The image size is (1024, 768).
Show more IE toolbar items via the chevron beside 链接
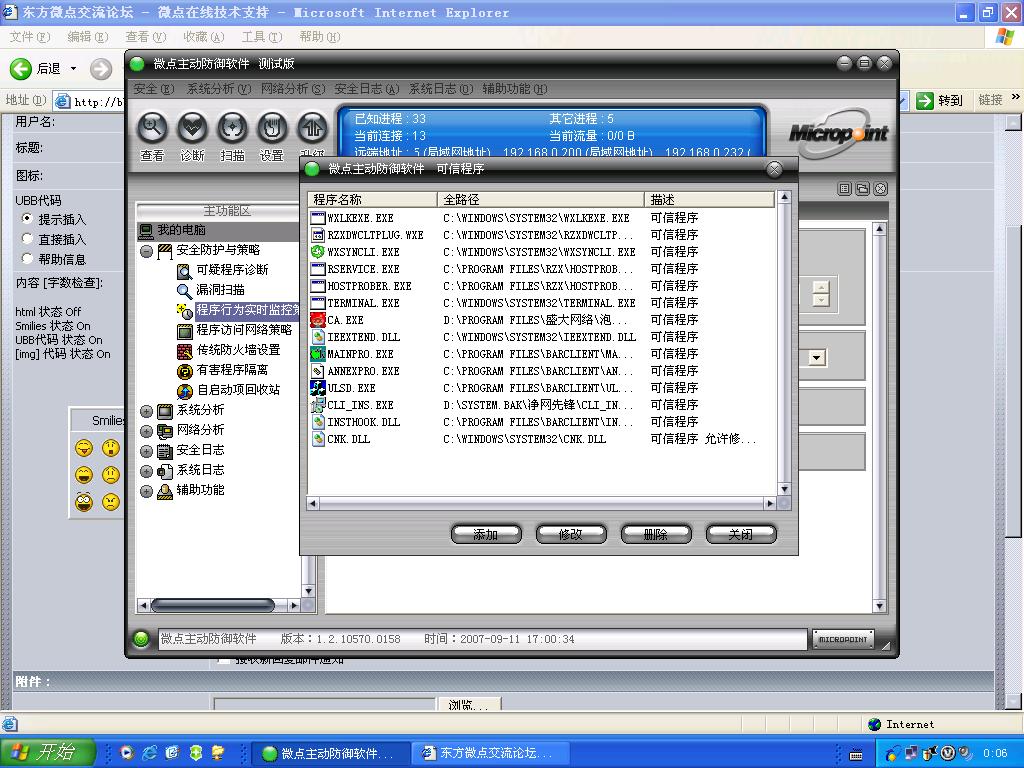click(1015, 97)
